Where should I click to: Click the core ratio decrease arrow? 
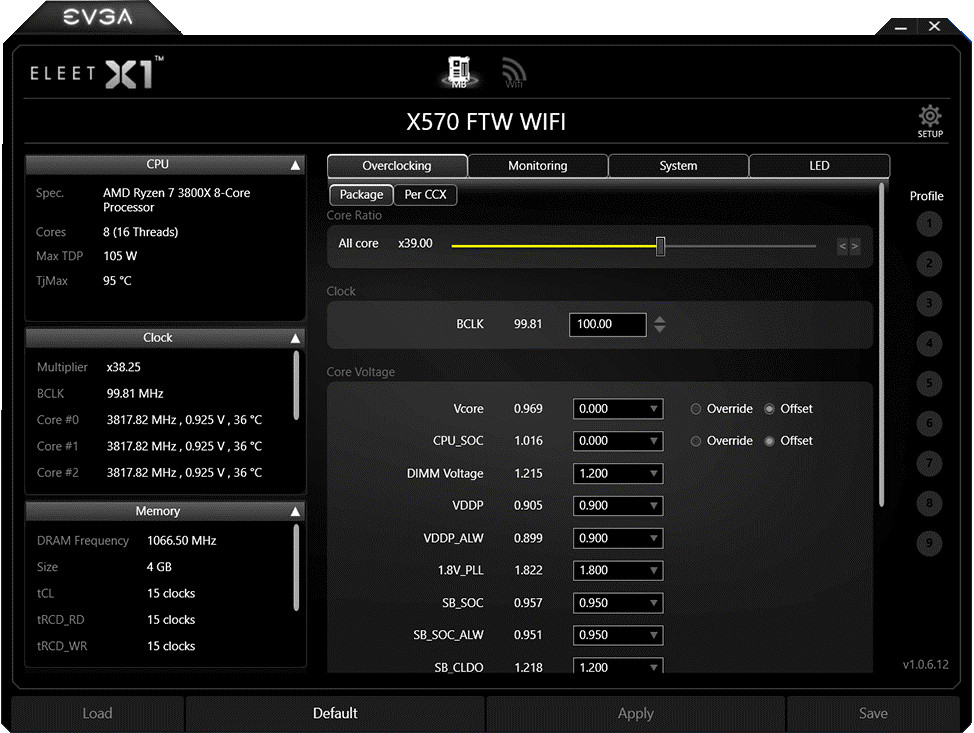pos(842,246)
